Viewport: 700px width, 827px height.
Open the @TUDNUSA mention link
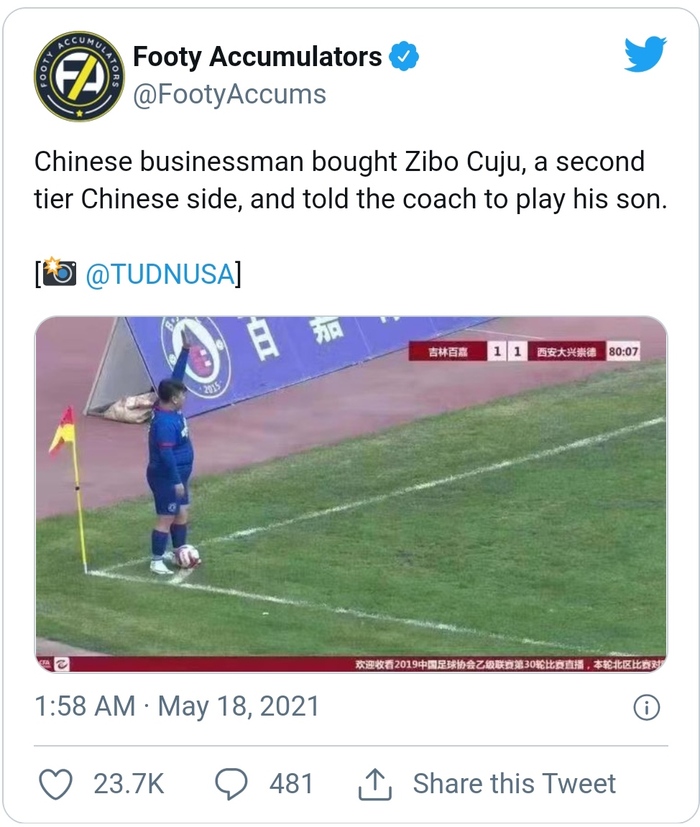pyautogui.click(x=159, y=274)
